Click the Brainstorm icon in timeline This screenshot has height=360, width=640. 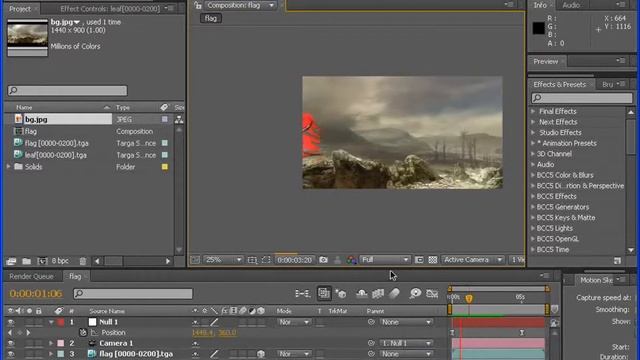pyautogui.click(x=415, y=293)
